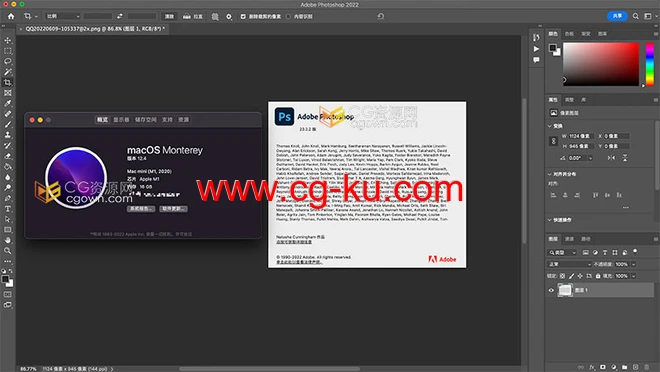Image resolution: width=660 pixels, height=372 pixels.
Task: Click the crop overlay grid options icon
Action: coord(215,16)
